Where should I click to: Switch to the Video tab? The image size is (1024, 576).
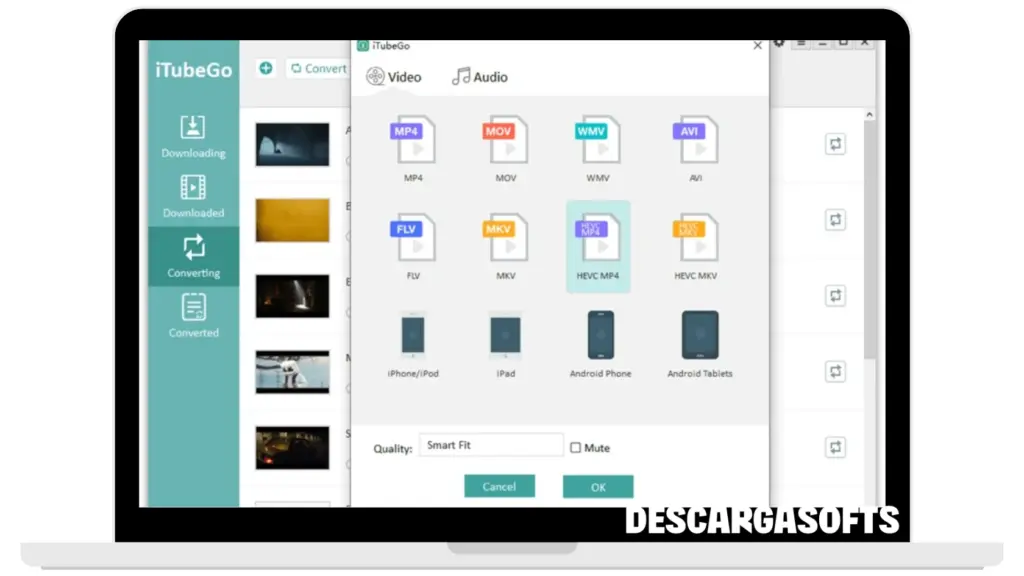coord(394,77)
